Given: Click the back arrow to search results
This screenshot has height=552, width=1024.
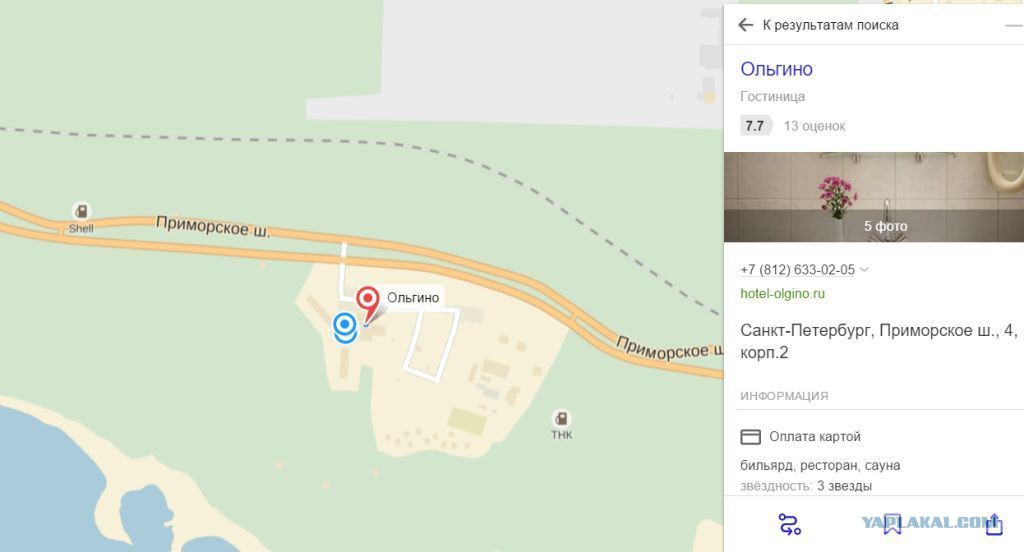Looking at the screenshot, I should (x=745, y=25).
